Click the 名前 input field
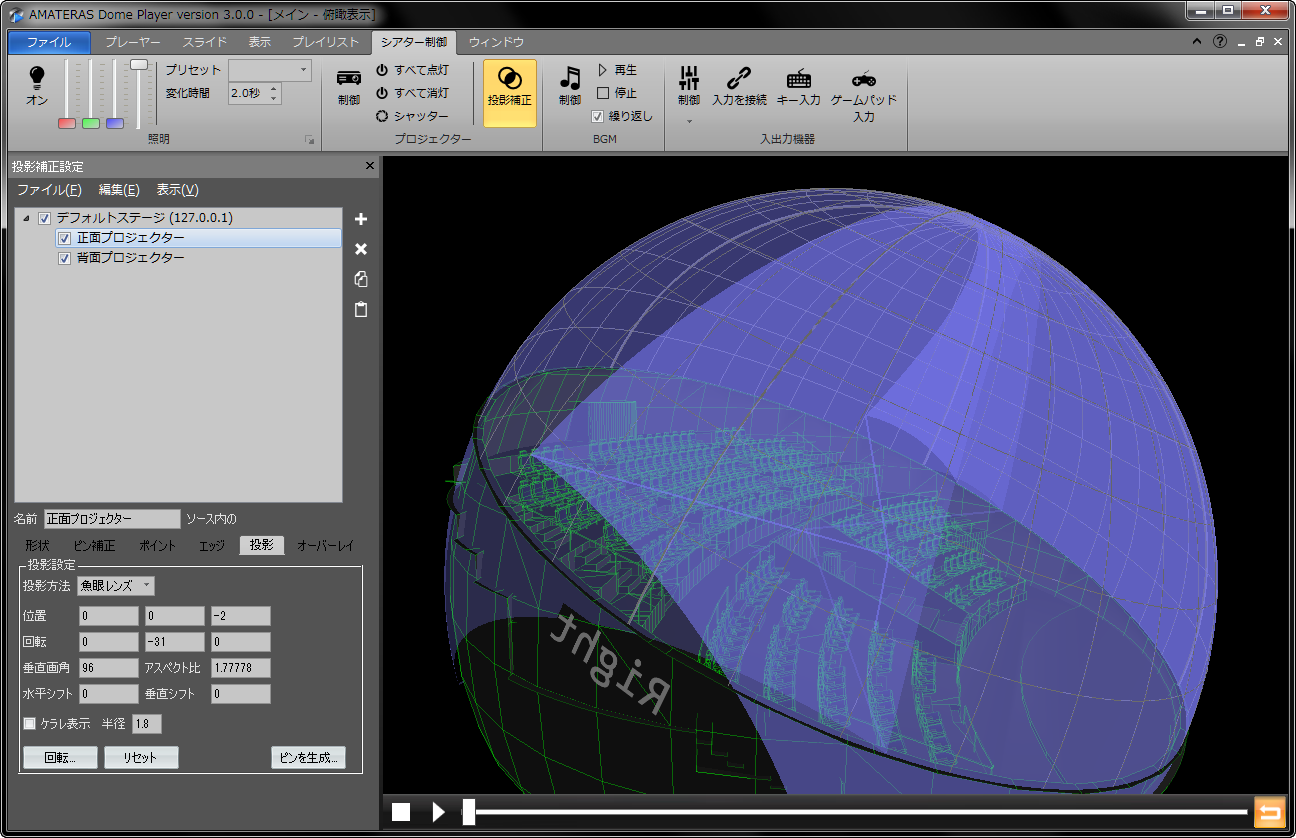1296x838 pixels. point(112,519)
